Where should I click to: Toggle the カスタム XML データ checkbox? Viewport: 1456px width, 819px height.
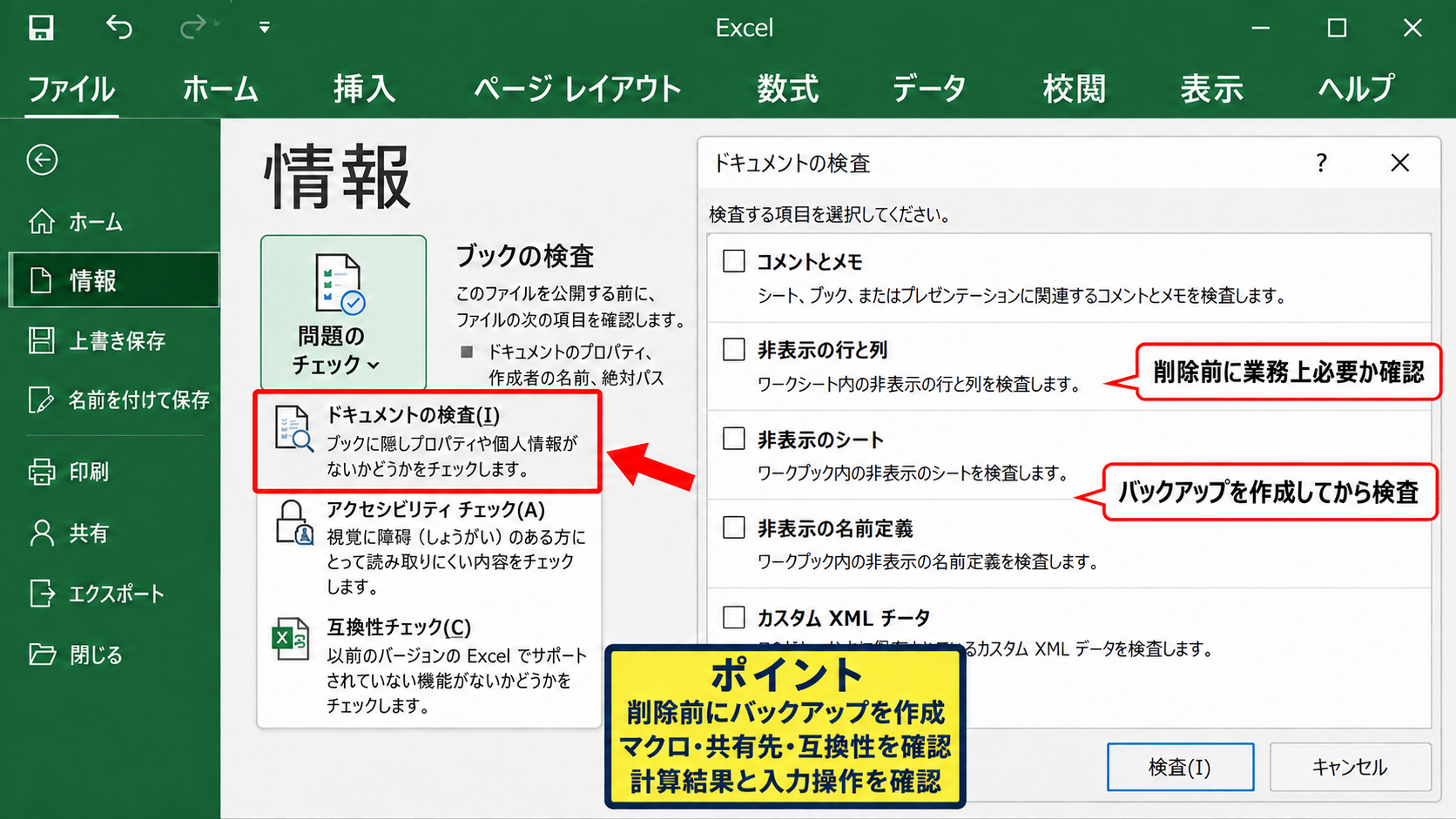click(734, 617)
